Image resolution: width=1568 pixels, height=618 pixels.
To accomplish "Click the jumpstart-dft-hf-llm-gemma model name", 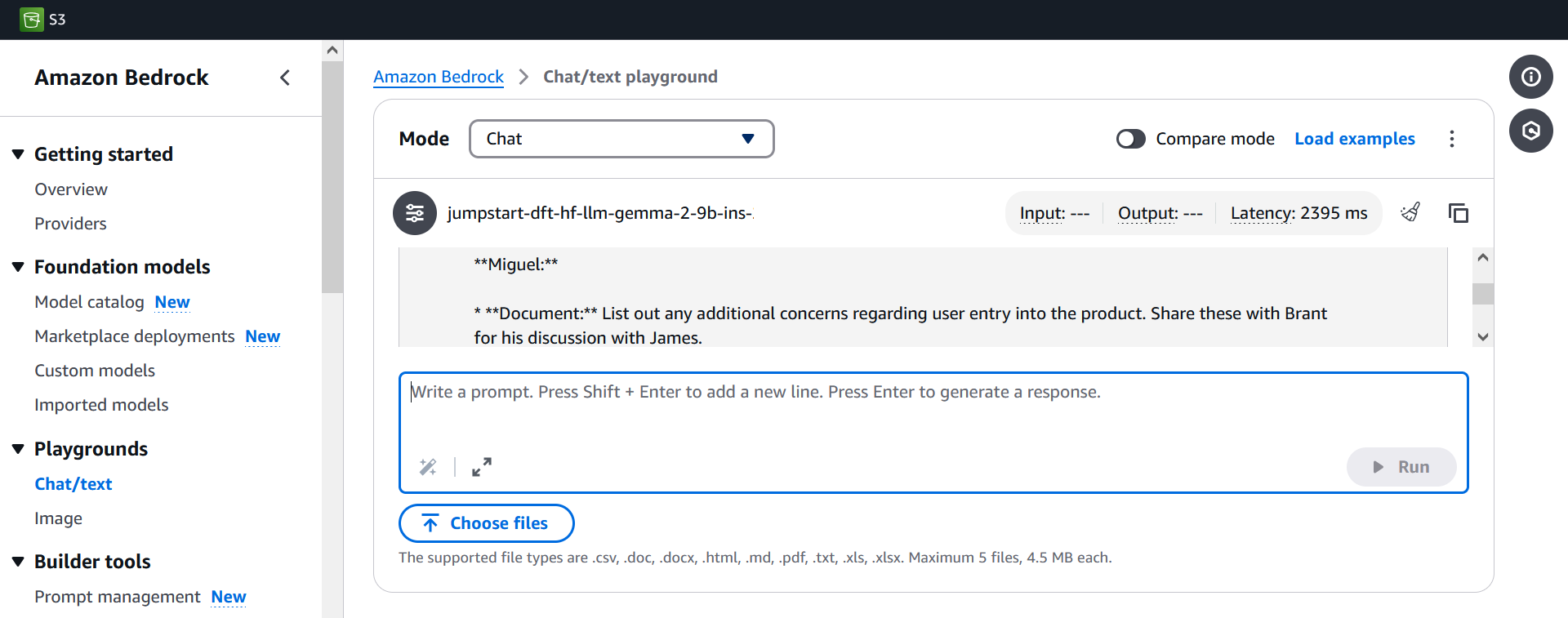I will (600, 213).
